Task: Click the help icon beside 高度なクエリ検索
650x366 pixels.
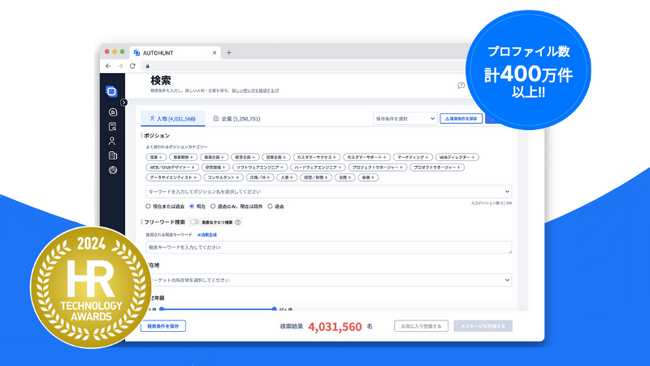Action: pos(238,222)
